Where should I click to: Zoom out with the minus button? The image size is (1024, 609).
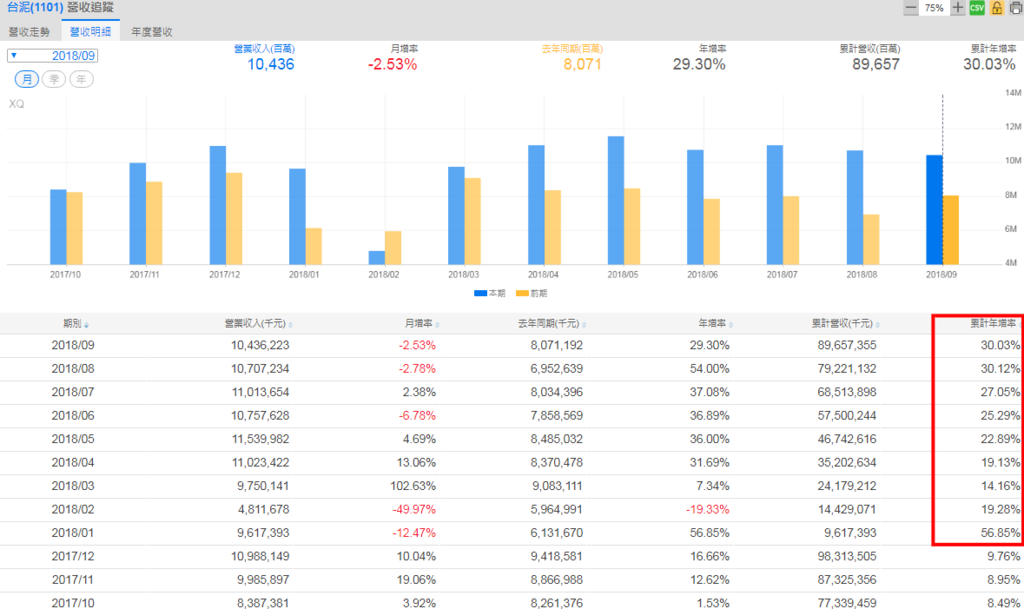(911, 8)
